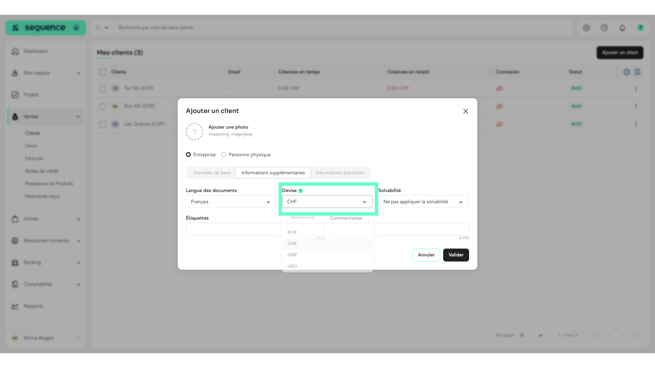
Task: Select the Entreprise radio button
Action: pos(188,155)
